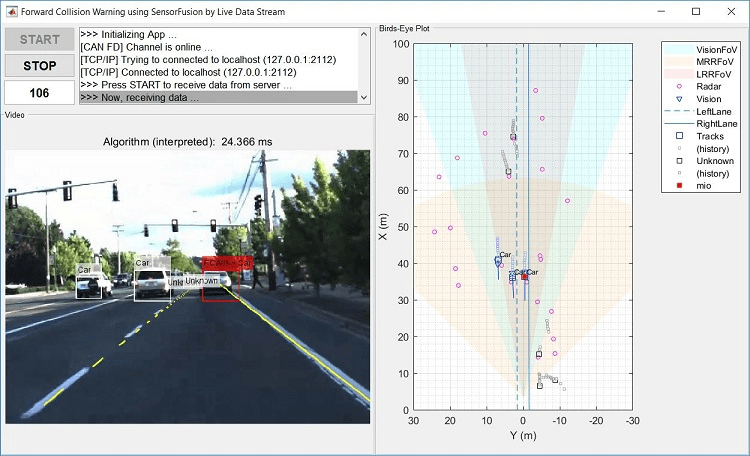This screenshot has height=456, width=750.
Task: Minimize the Forward Collision Warning window
Action: (x=662, y=11)
